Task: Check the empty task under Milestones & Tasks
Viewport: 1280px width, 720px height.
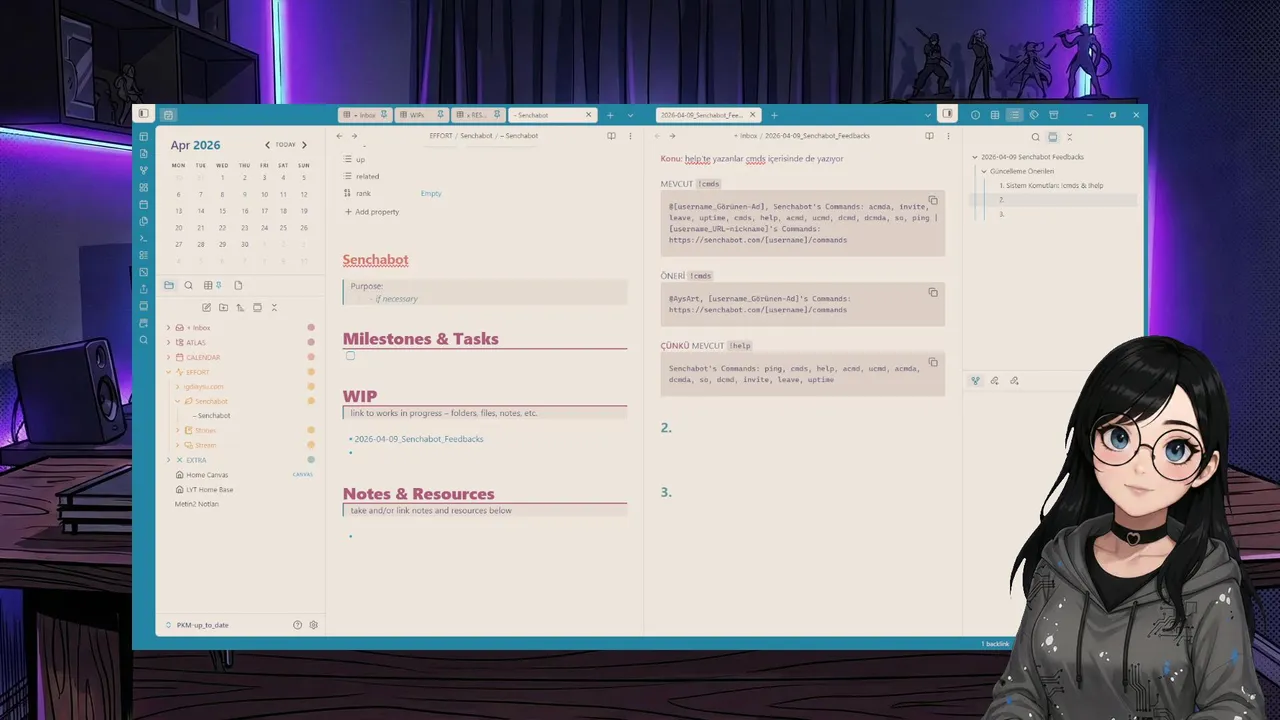Action: (350, 356)
